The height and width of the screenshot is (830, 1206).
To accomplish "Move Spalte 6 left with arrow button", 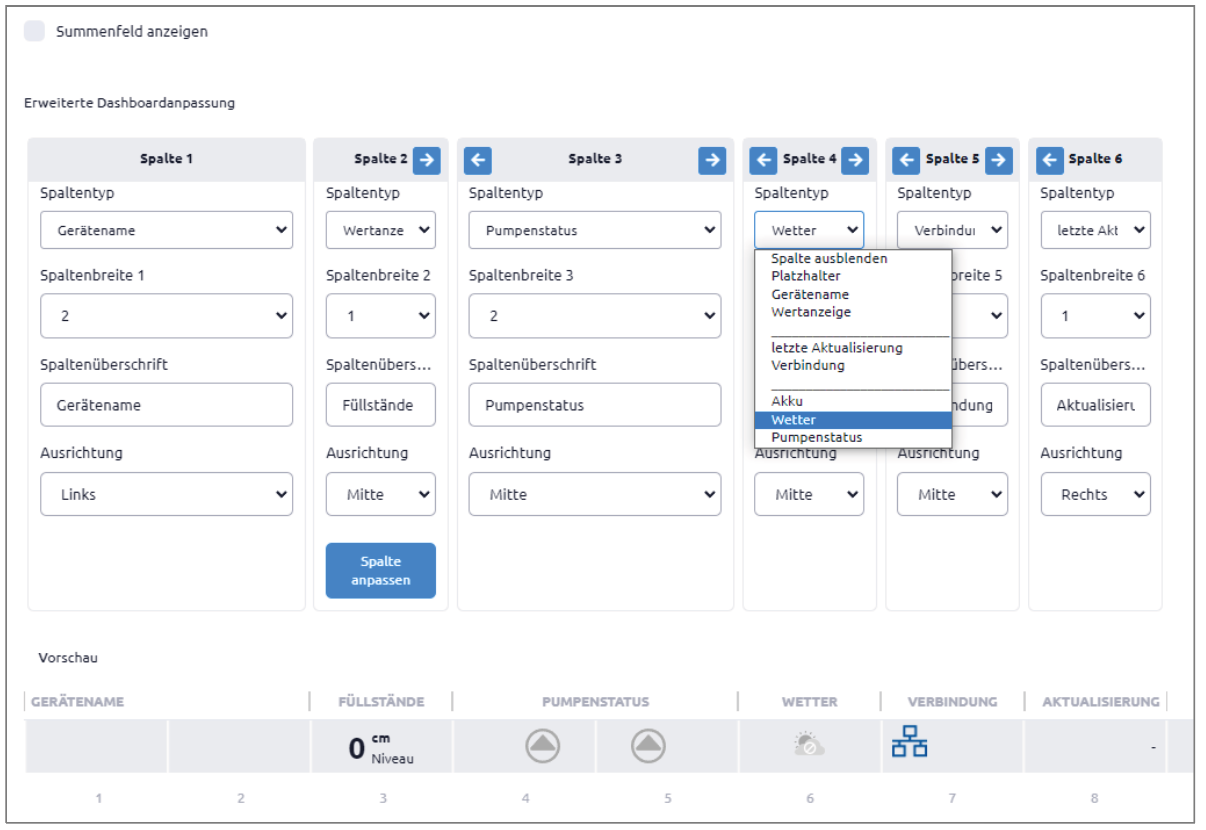I will pyautogui.click(x=1050, y=159).
